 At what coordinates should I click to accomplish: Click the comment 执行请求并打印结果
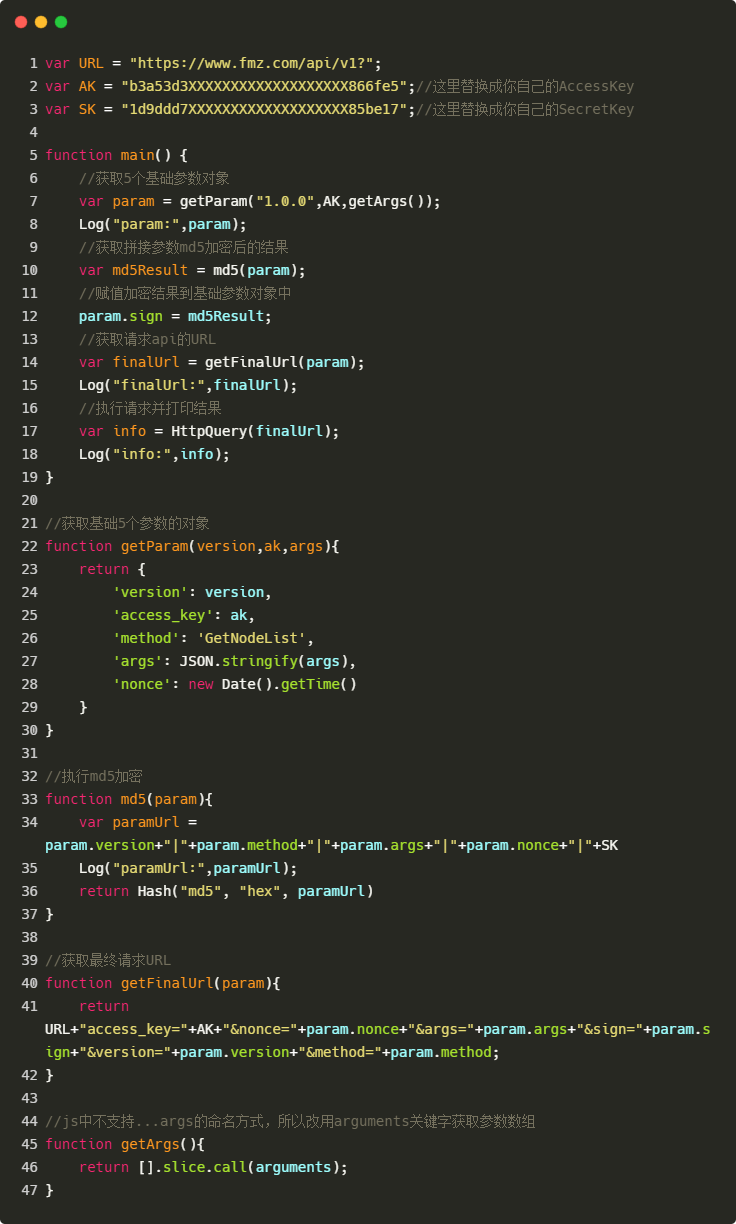tap(150, 408)
